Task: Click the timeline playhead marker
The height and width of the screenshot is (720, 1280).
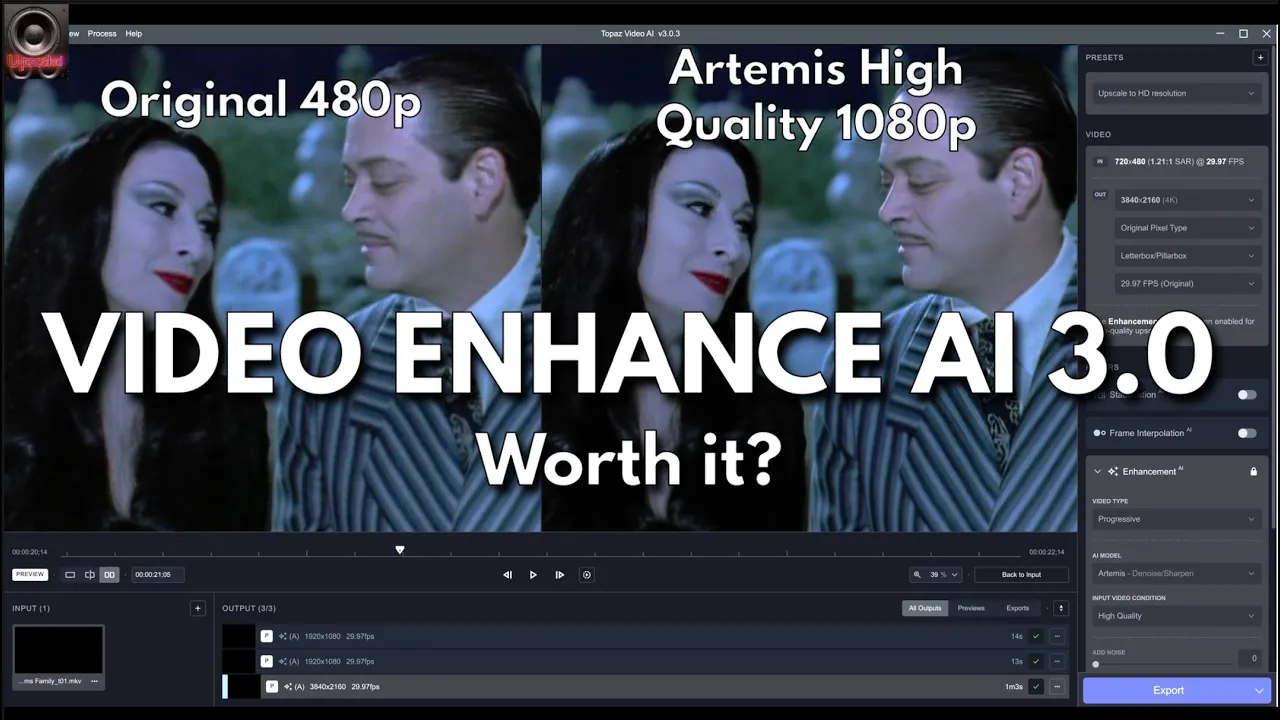Action: tap(400, 550)
